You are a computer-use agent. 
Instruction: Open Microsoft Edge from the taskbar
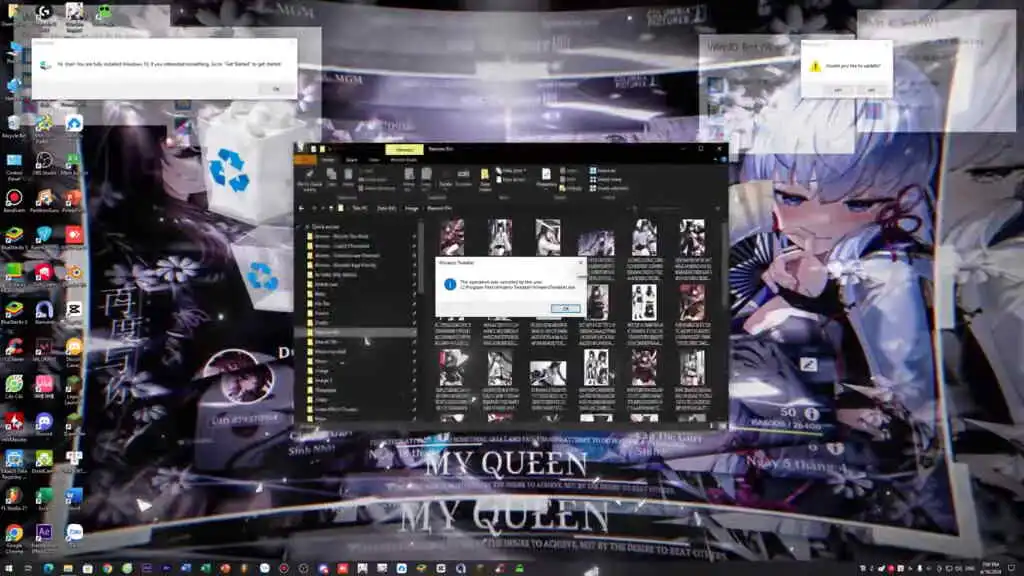(x=48, y=568)
